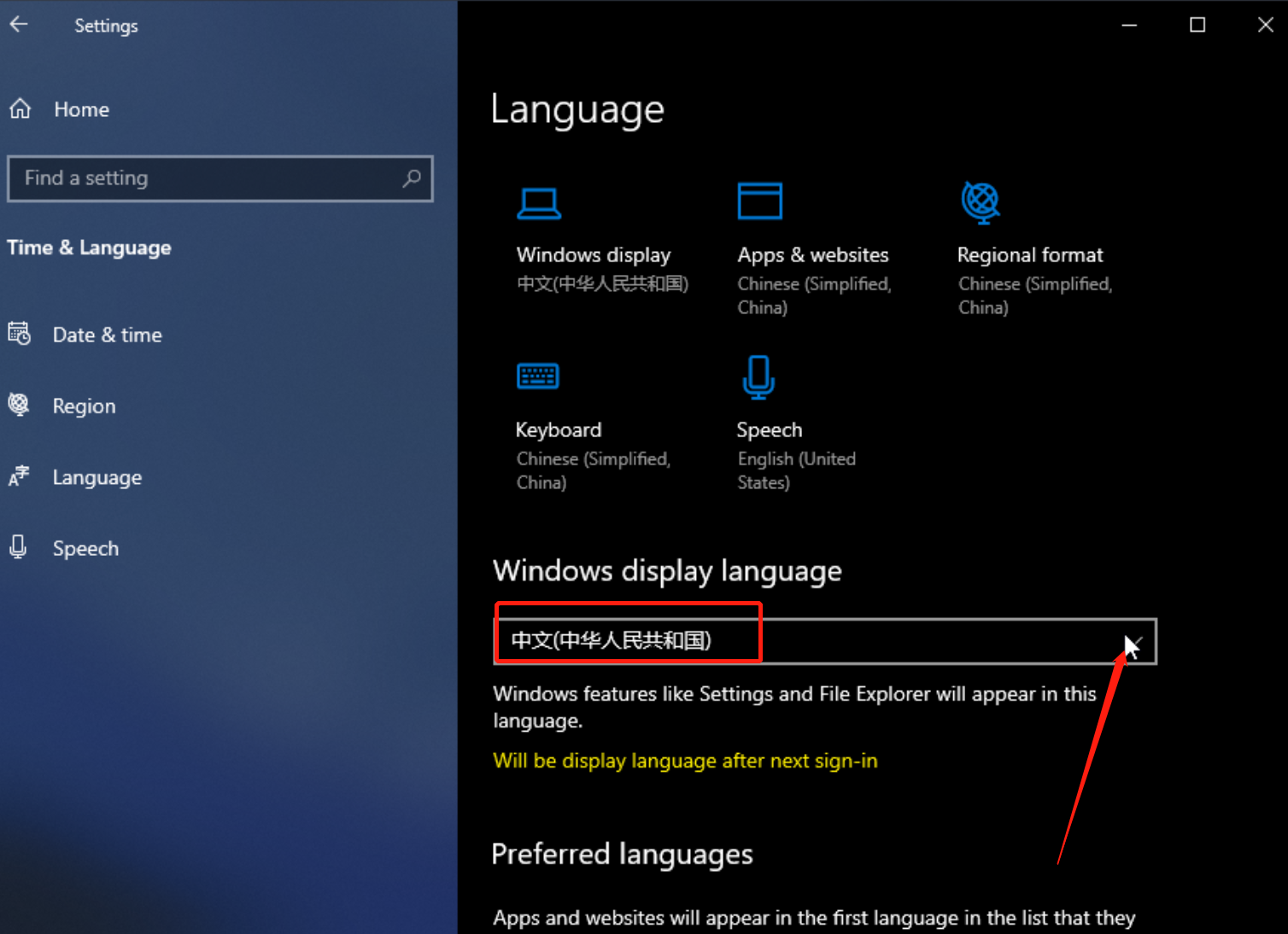Maximize the Settings window

(x=1197, y=25)
